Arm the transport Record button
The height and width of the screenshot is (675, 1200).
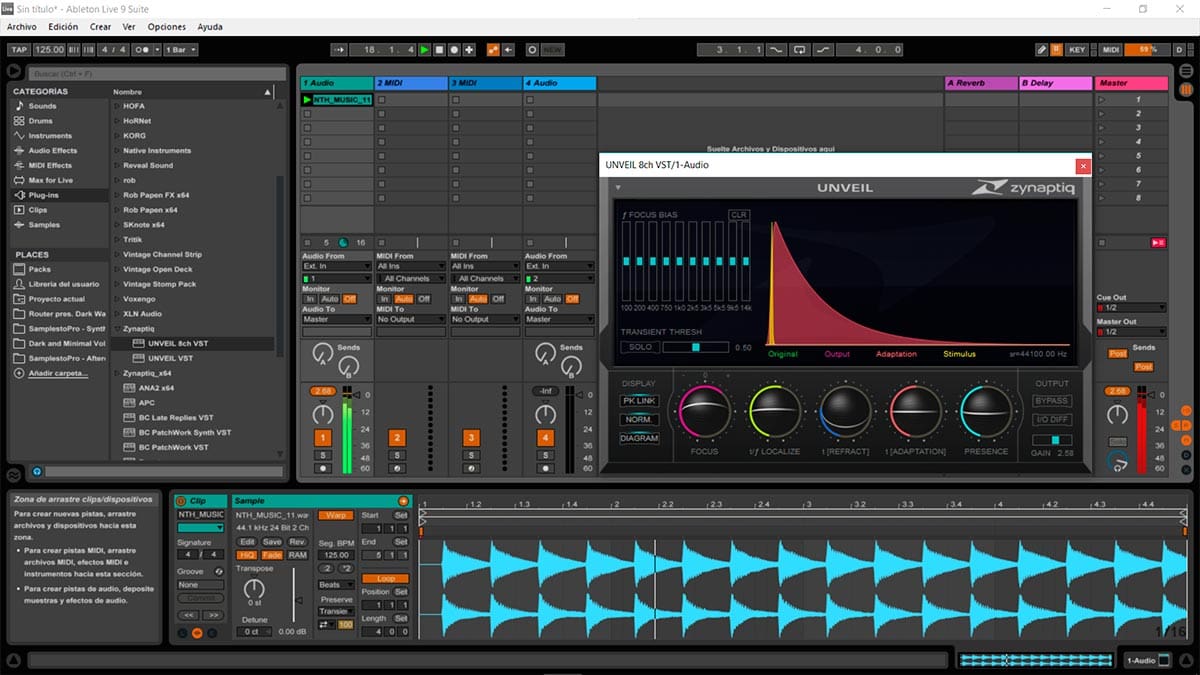tap(454, 49)
